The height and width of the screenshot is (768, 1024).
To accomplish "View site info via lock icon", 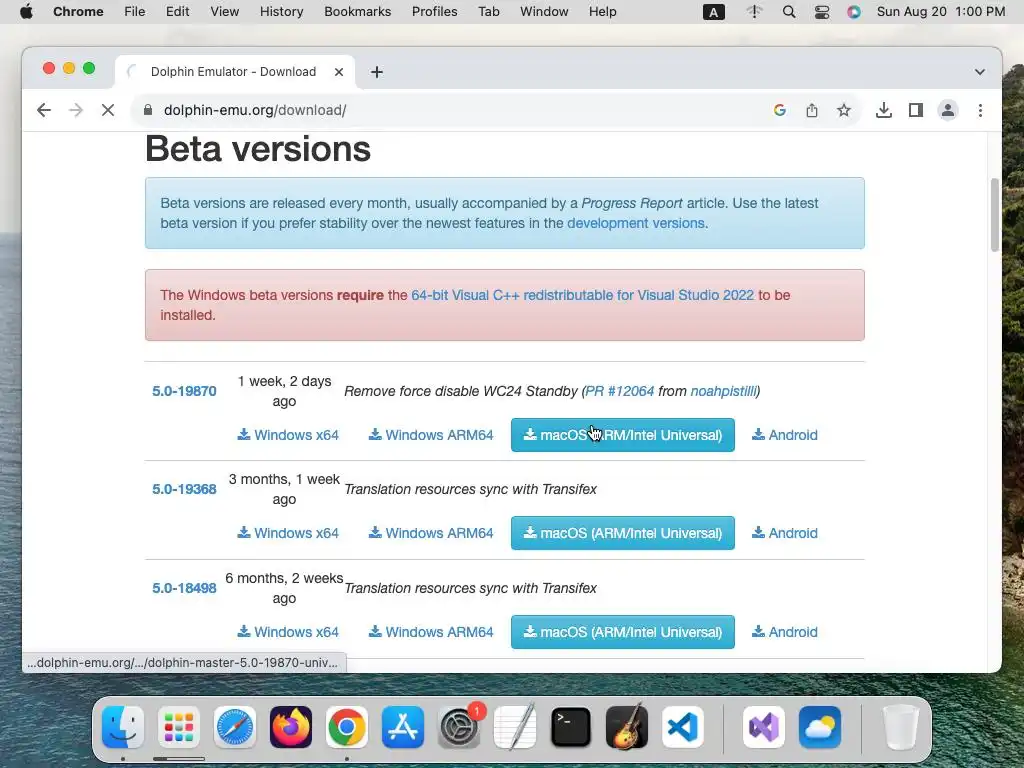I will tap(148, 110).
